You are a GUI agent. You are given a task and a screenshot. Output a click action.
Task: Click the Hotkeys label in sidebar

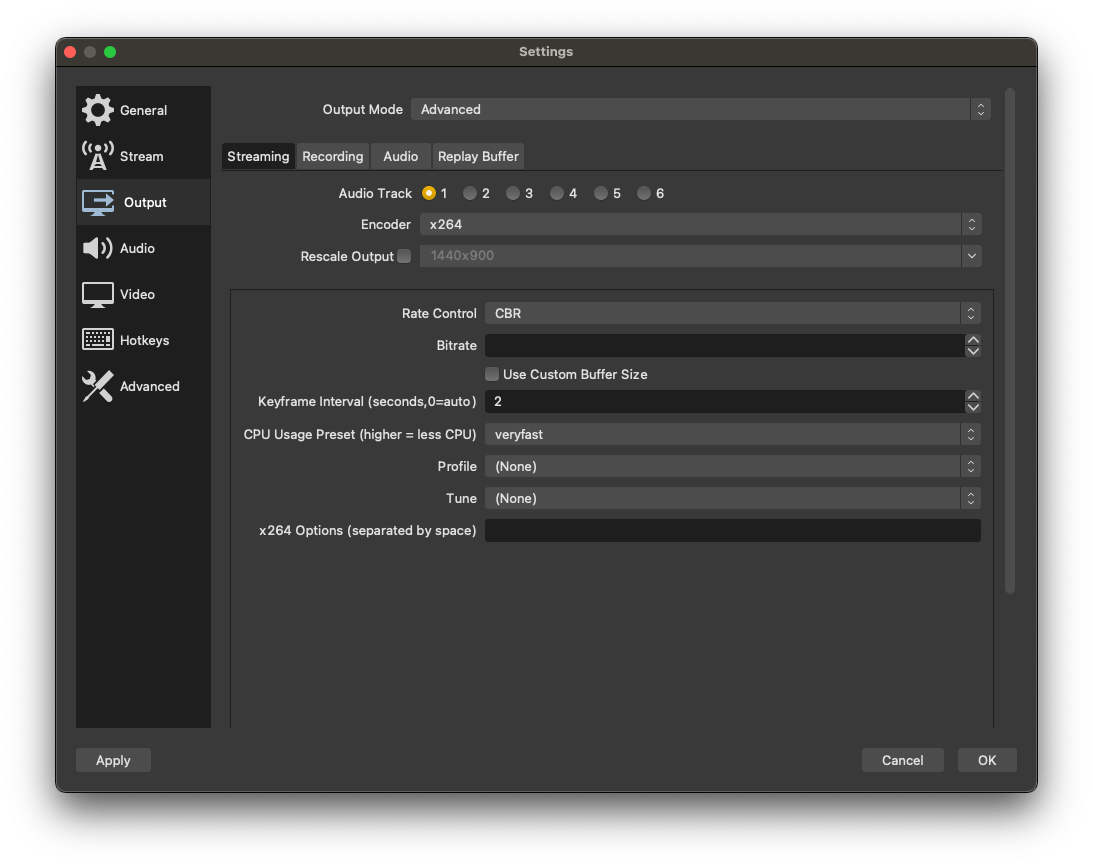click(x=144, y=340)
